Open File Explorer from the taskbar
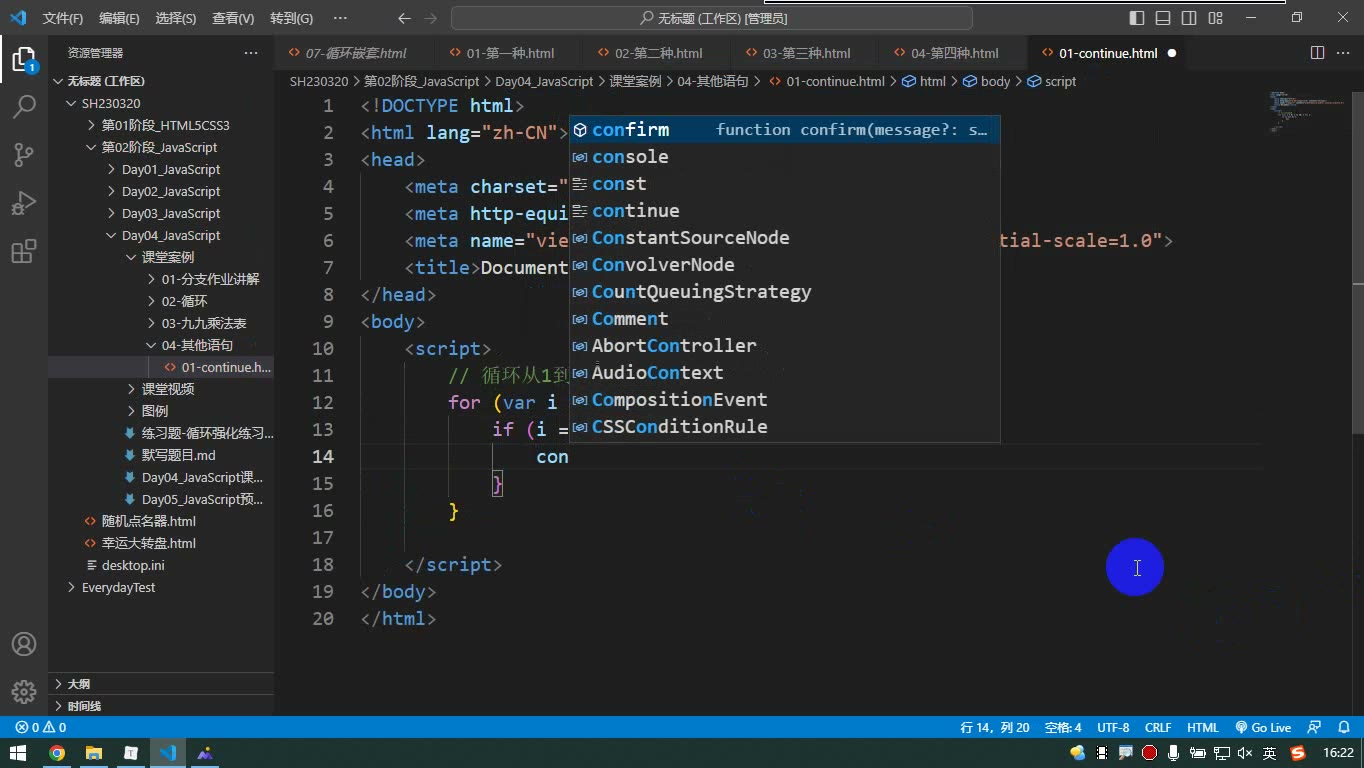Screen dimensions: 1364x768 tap(94, 753)
